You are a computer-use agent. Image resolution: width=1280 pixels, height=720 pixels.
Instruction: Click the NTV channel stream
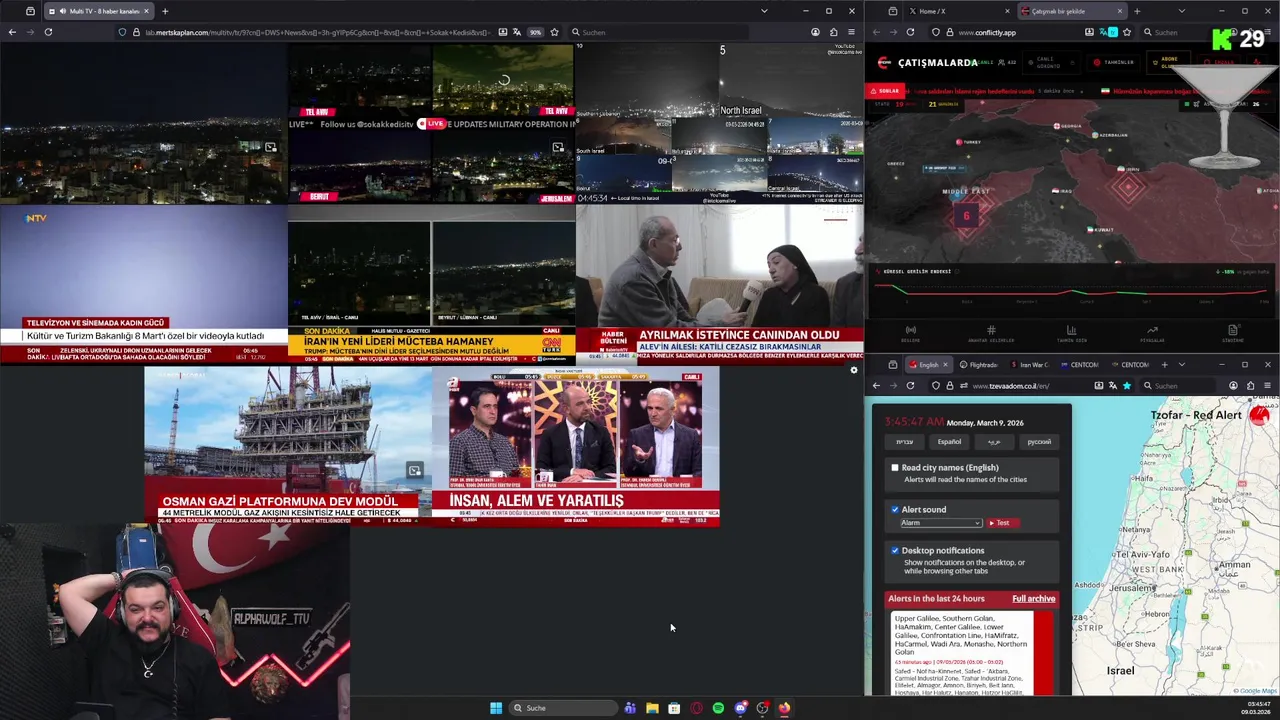coord(144,284)
